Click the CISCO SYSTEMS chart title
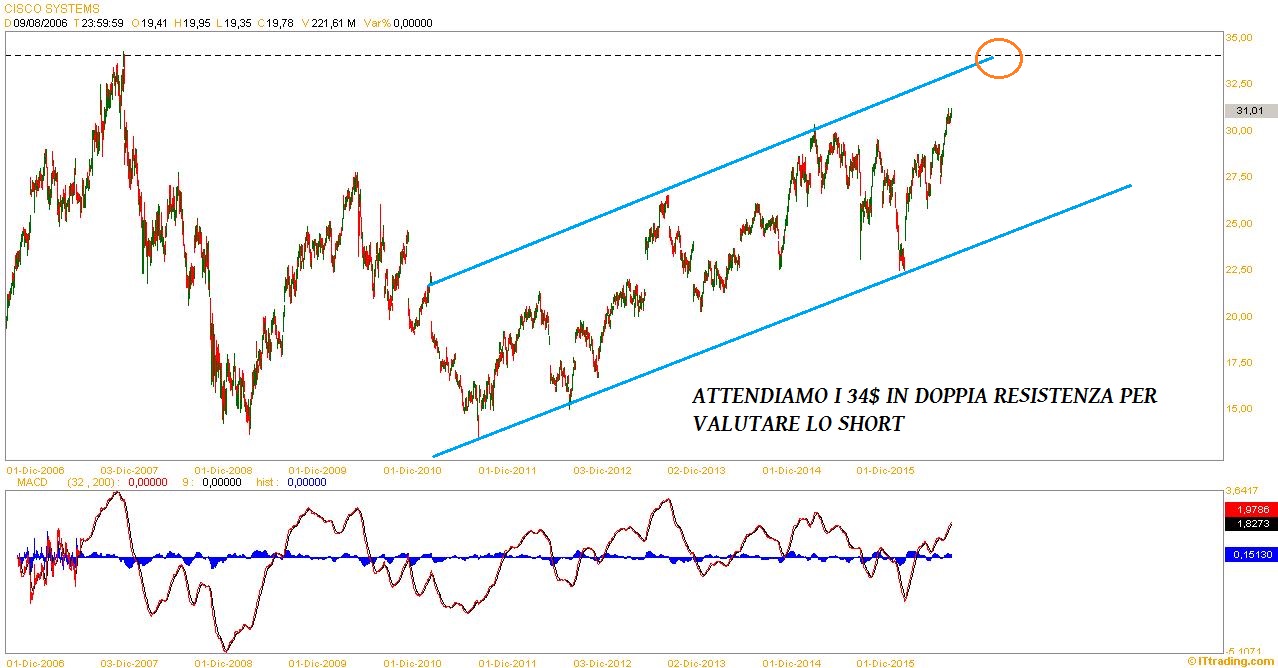Viewport: 1278px width, 668px height. tap(52, 8)
